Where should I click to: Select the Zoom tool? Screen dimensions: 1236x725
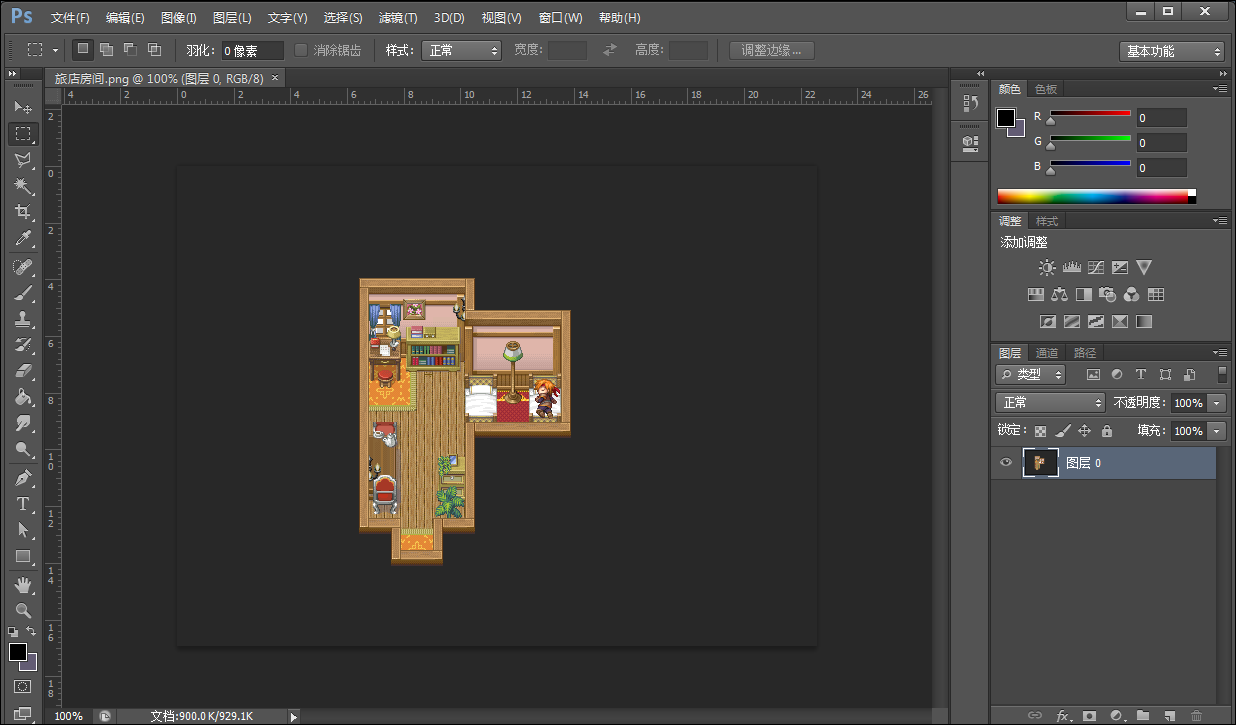(x=23, y=610)
